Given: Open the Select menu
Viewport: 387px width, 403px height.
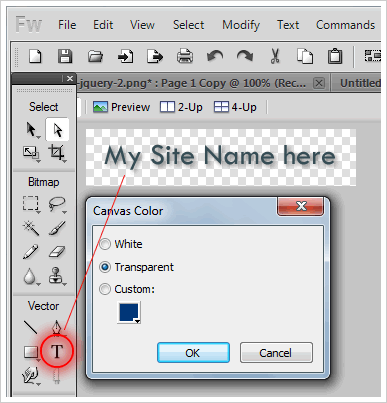Looking at the screenshot, I should tap(188, 25).
